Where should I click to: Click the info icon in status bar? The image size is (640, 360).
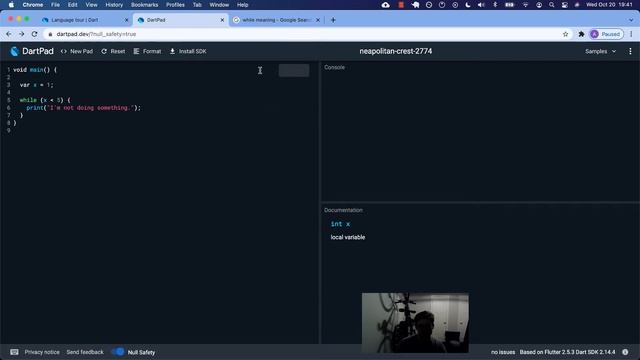[625, 352]
